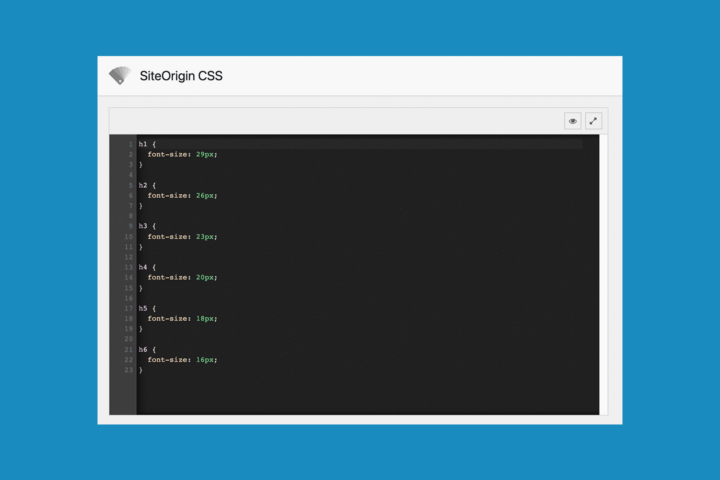Place cursor on the h5 selector
This screenshot has width=720, height=480.
click(x=143, y=308)
